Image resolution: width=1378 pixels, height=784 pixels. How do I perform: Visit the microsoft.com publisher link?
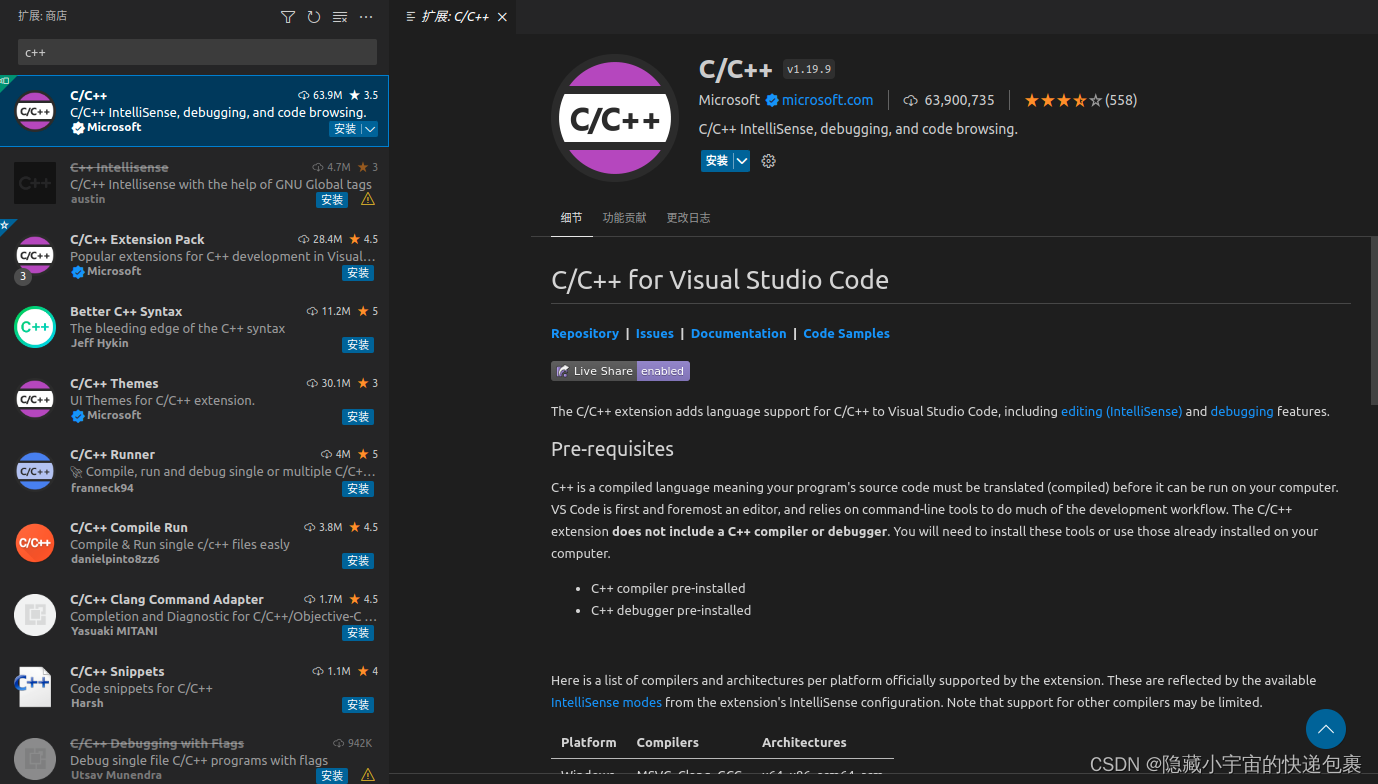pos(827,100)
